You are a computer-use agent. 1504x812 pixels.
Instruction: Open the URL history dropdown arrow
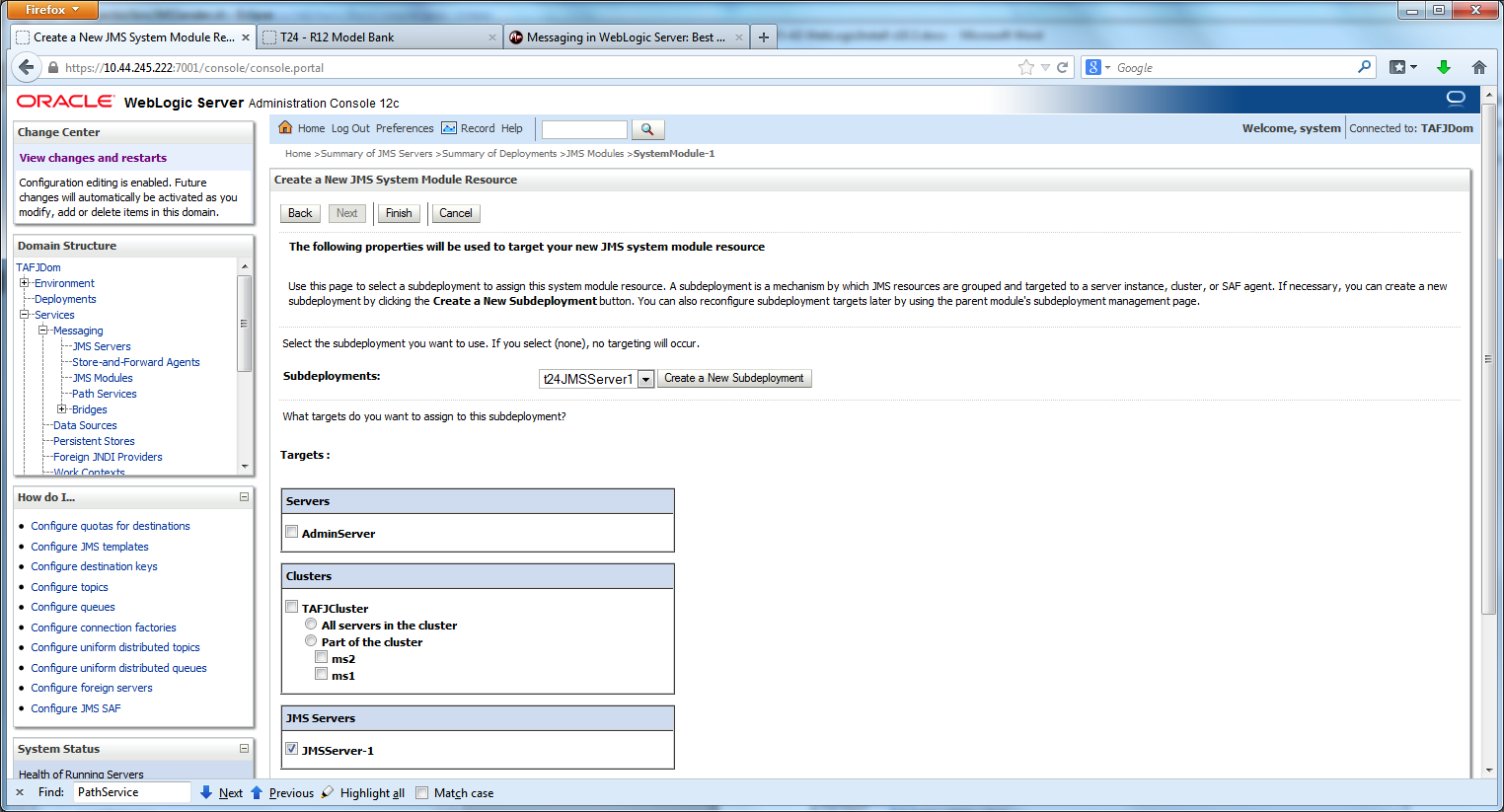point(1045,67)
